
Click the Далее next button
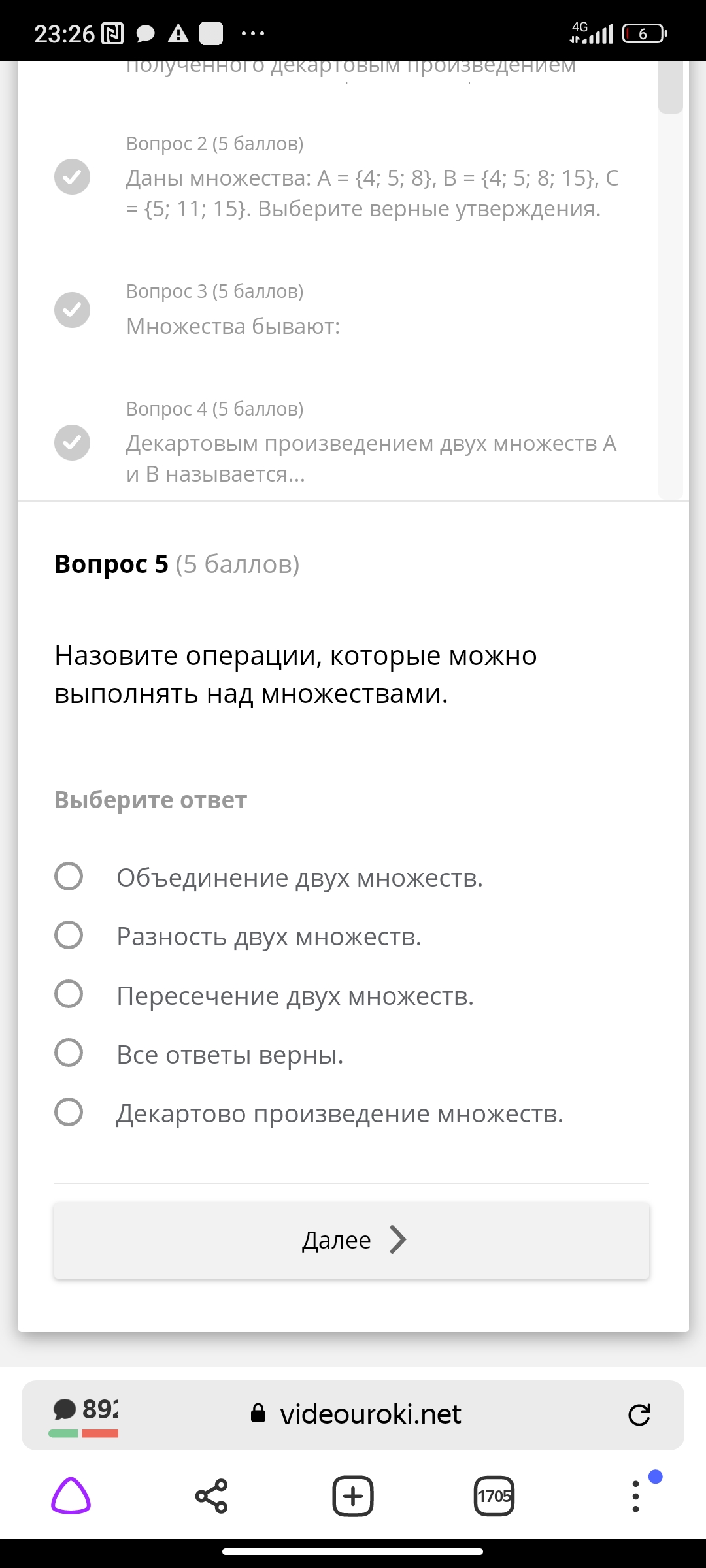(352, 1240)
